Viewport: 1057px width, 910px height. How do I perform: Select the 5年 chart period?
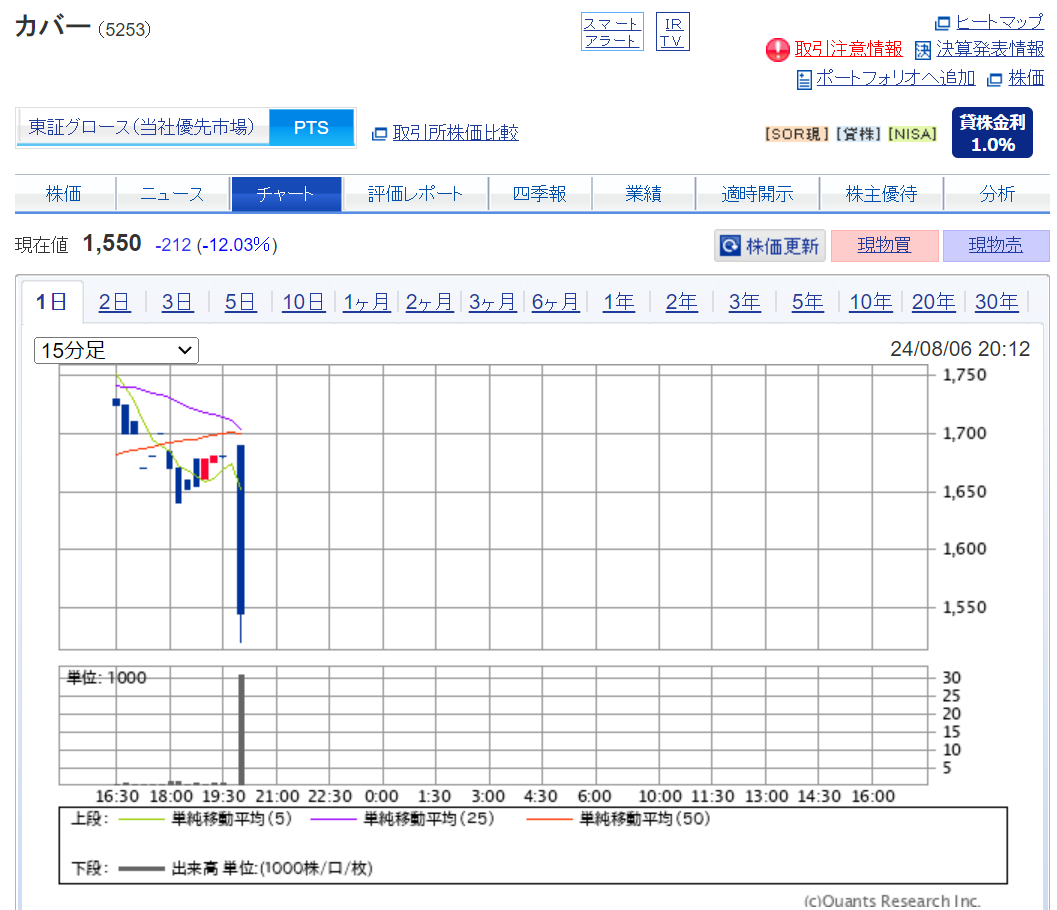[x=808, y=302]
